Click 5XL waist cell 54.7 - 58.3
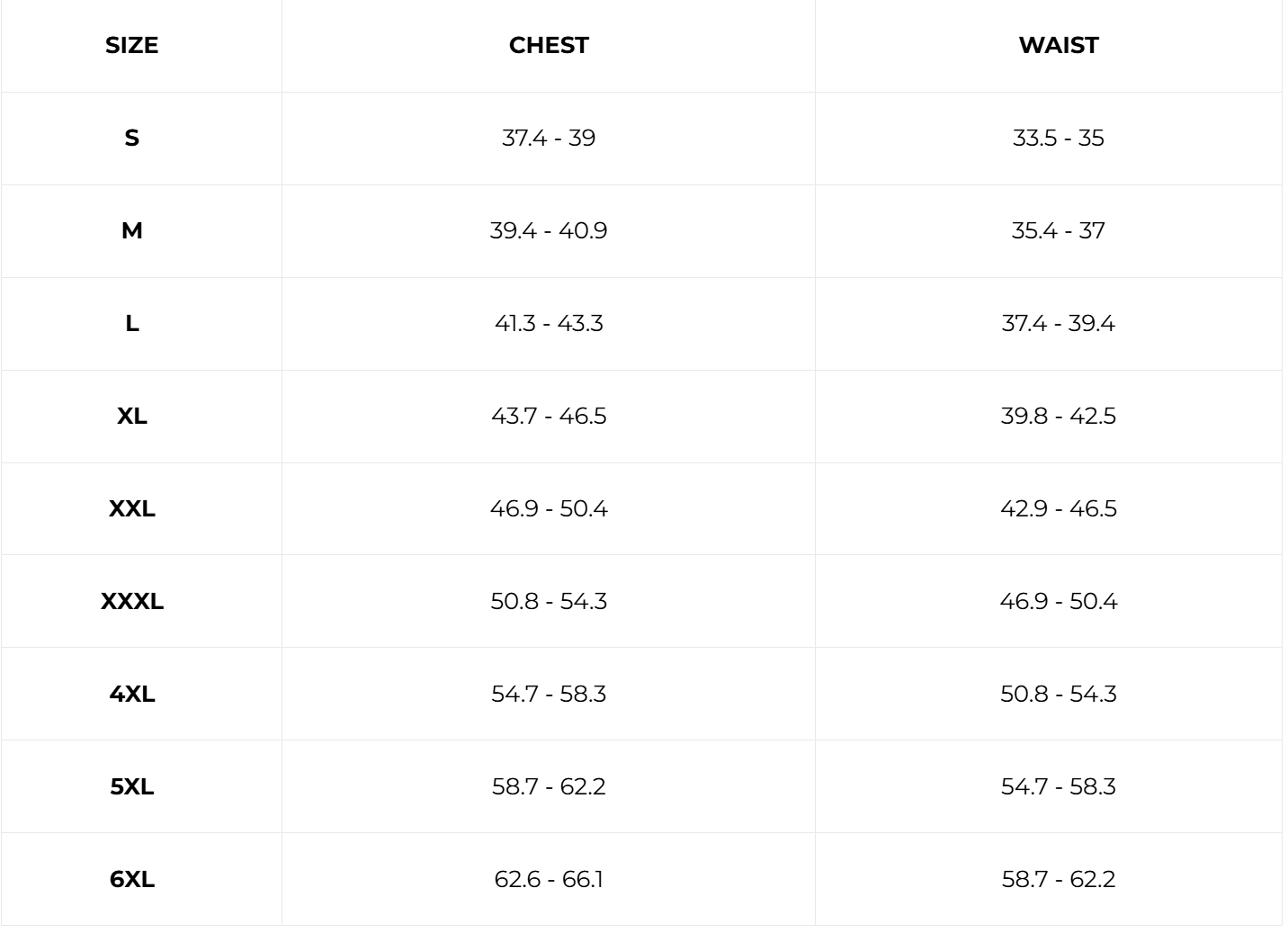 (1058, 786)
